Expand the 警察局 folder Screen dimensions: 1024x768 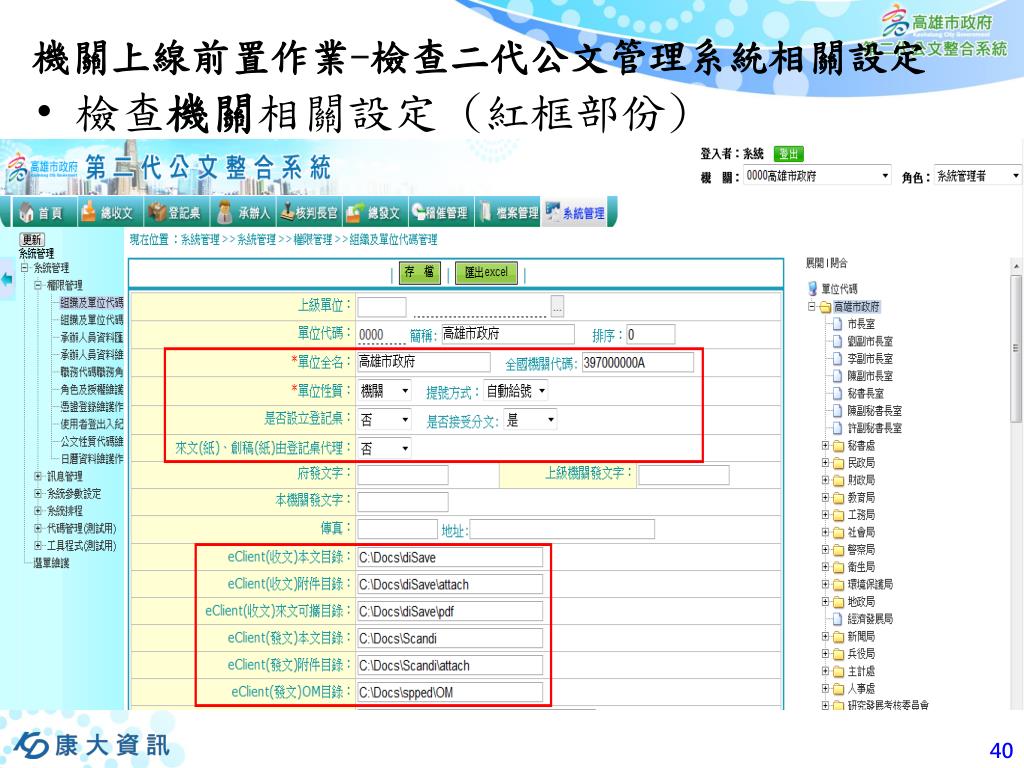(x=825, y=550)
